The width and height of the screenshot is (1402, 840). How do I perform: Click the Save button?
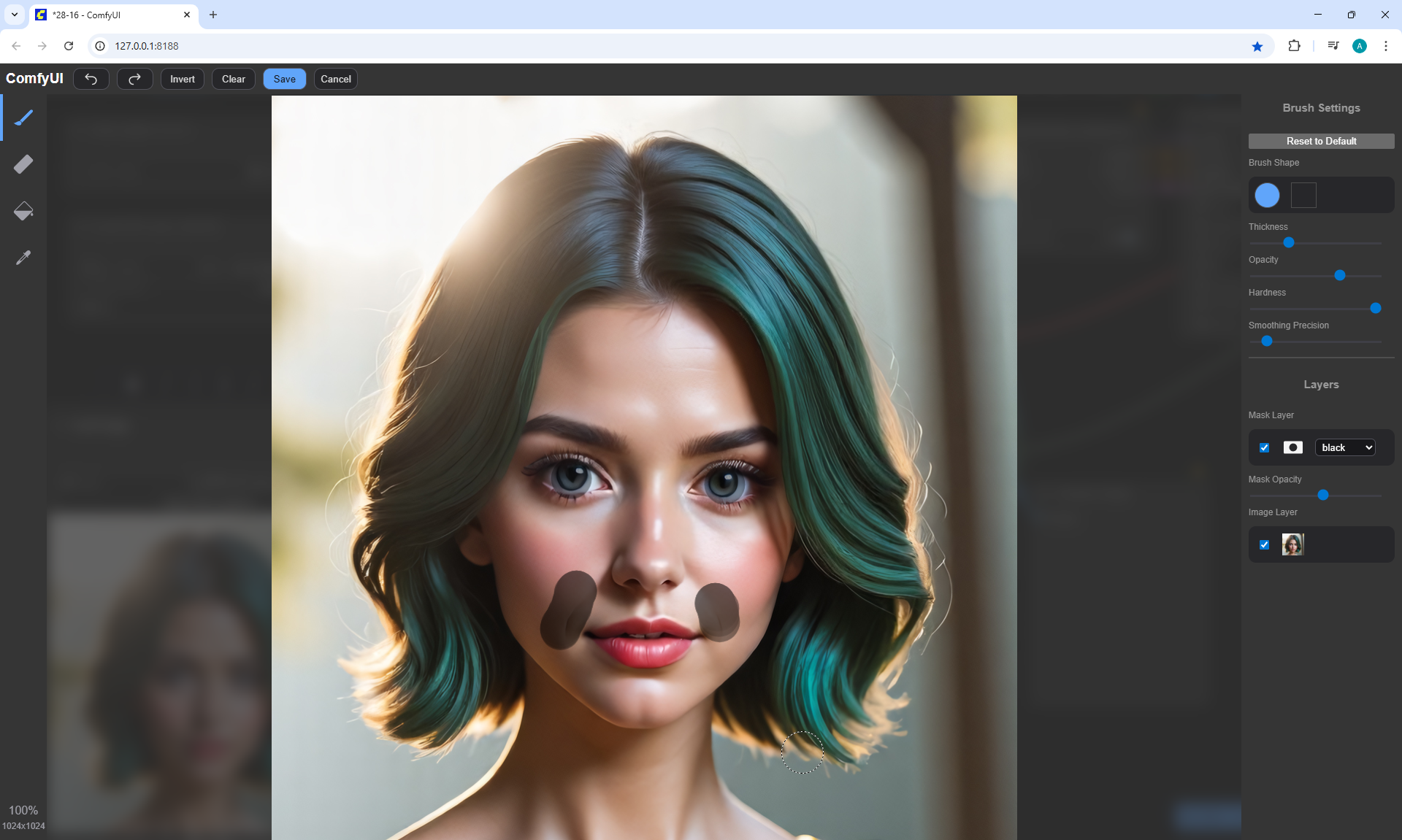click(284, 79)
